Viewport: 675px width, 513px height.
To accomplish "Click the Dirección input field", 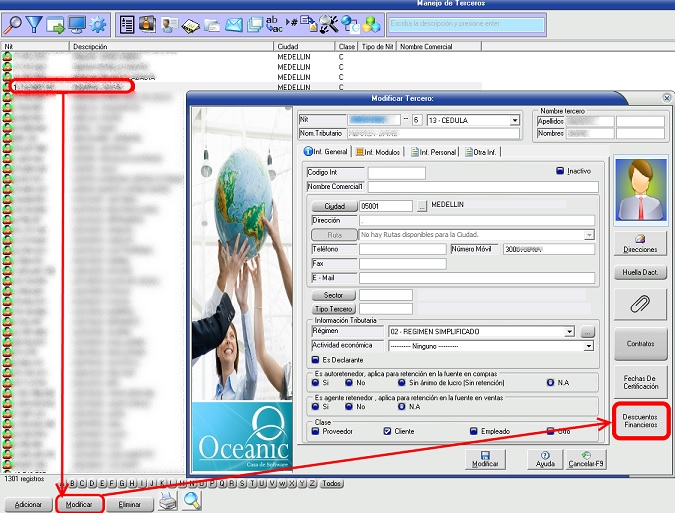I will coord(477,220).
